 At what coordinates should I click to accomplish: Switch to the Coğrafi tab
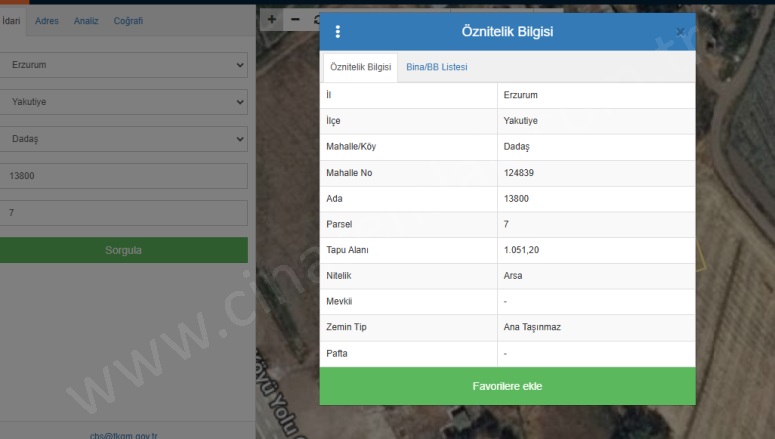tap(128, 21)
